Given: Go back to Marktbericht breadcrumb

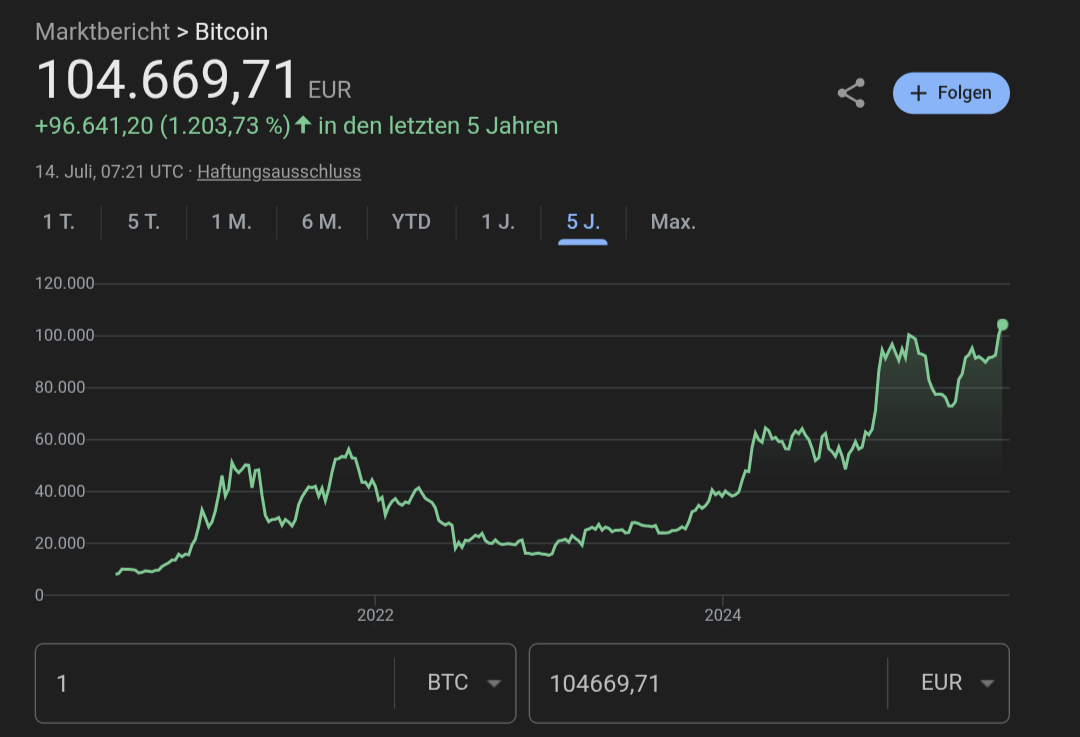Looking at the screenshot, I should pos(102,32).
